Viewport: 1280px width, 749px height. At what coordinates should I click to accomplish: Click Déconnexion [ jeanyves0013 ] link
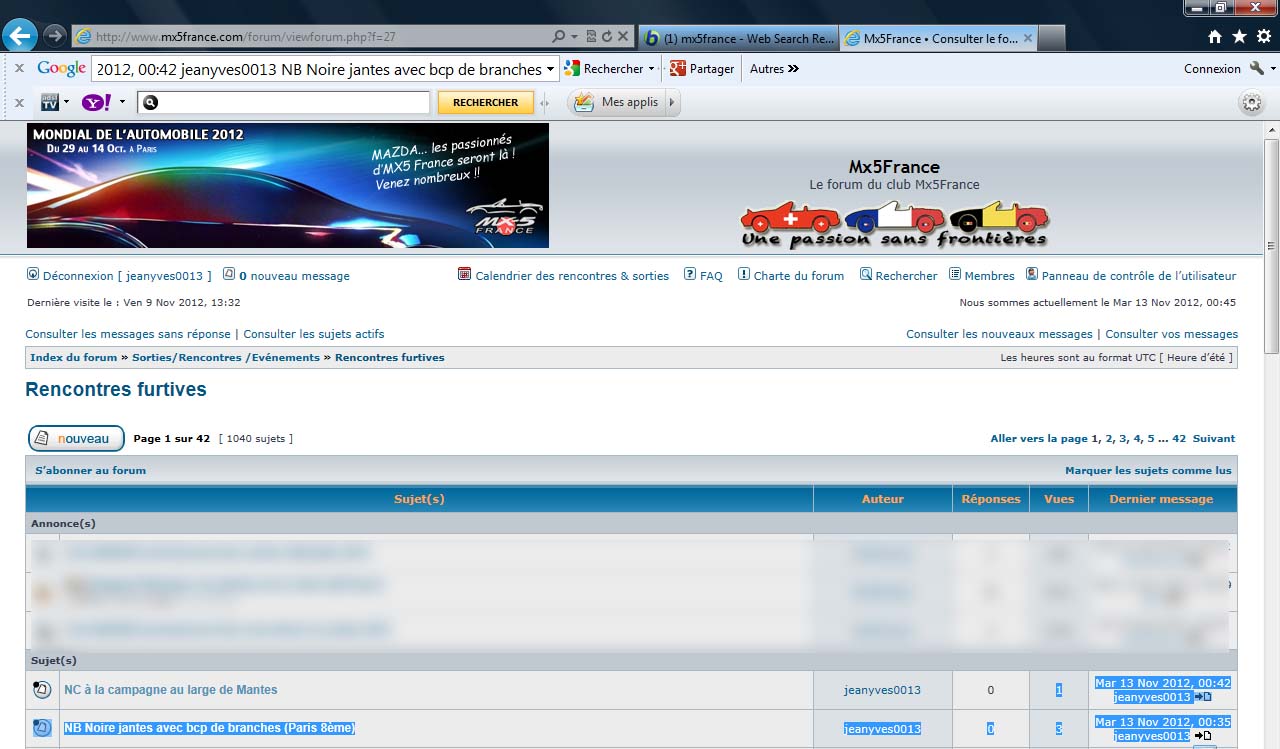point(128,276)
